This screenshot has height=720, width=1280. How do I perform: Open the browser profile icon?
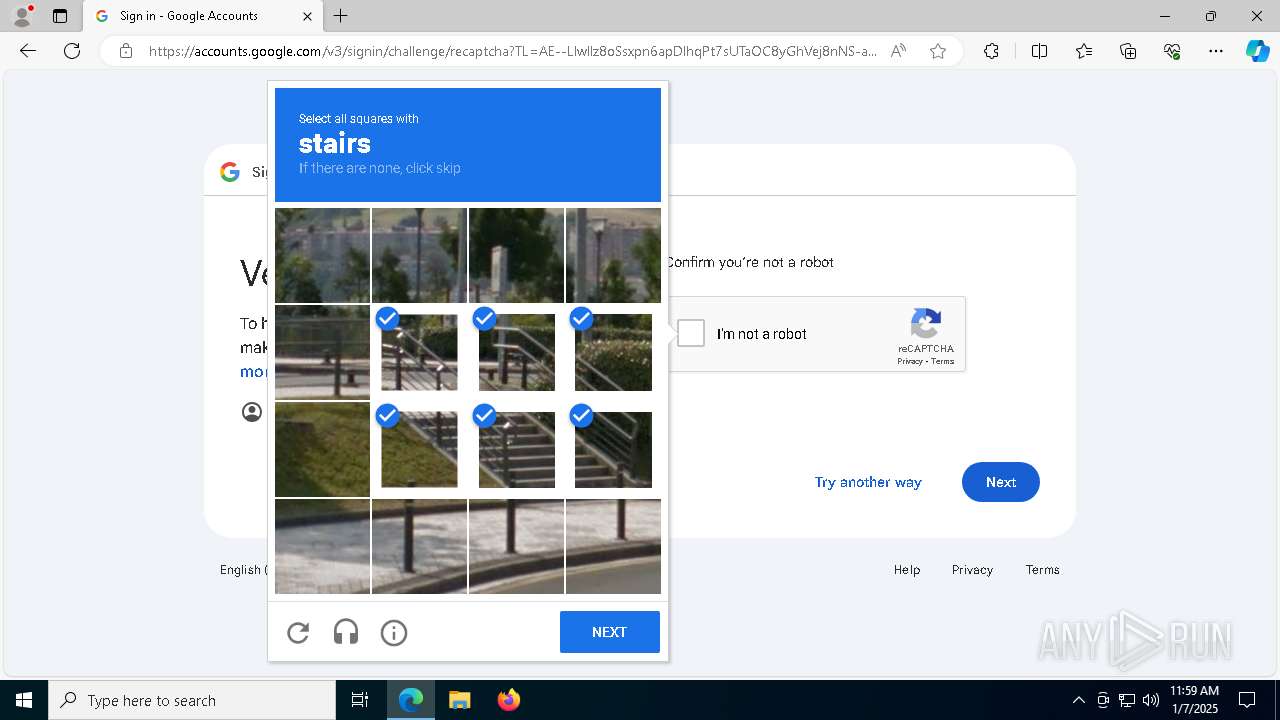pyautogui.click(x=22, y=16)
